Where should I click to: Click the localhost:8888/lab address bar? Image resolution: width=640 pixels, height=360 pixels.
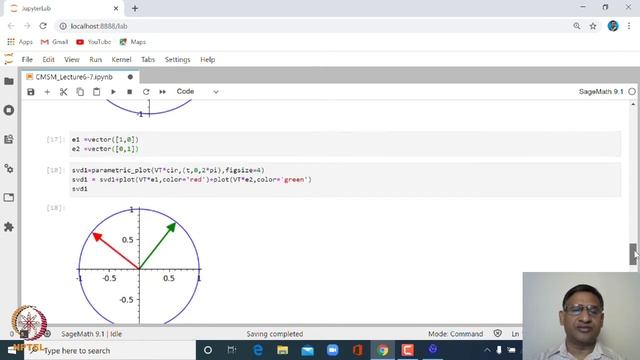[314, 26]
